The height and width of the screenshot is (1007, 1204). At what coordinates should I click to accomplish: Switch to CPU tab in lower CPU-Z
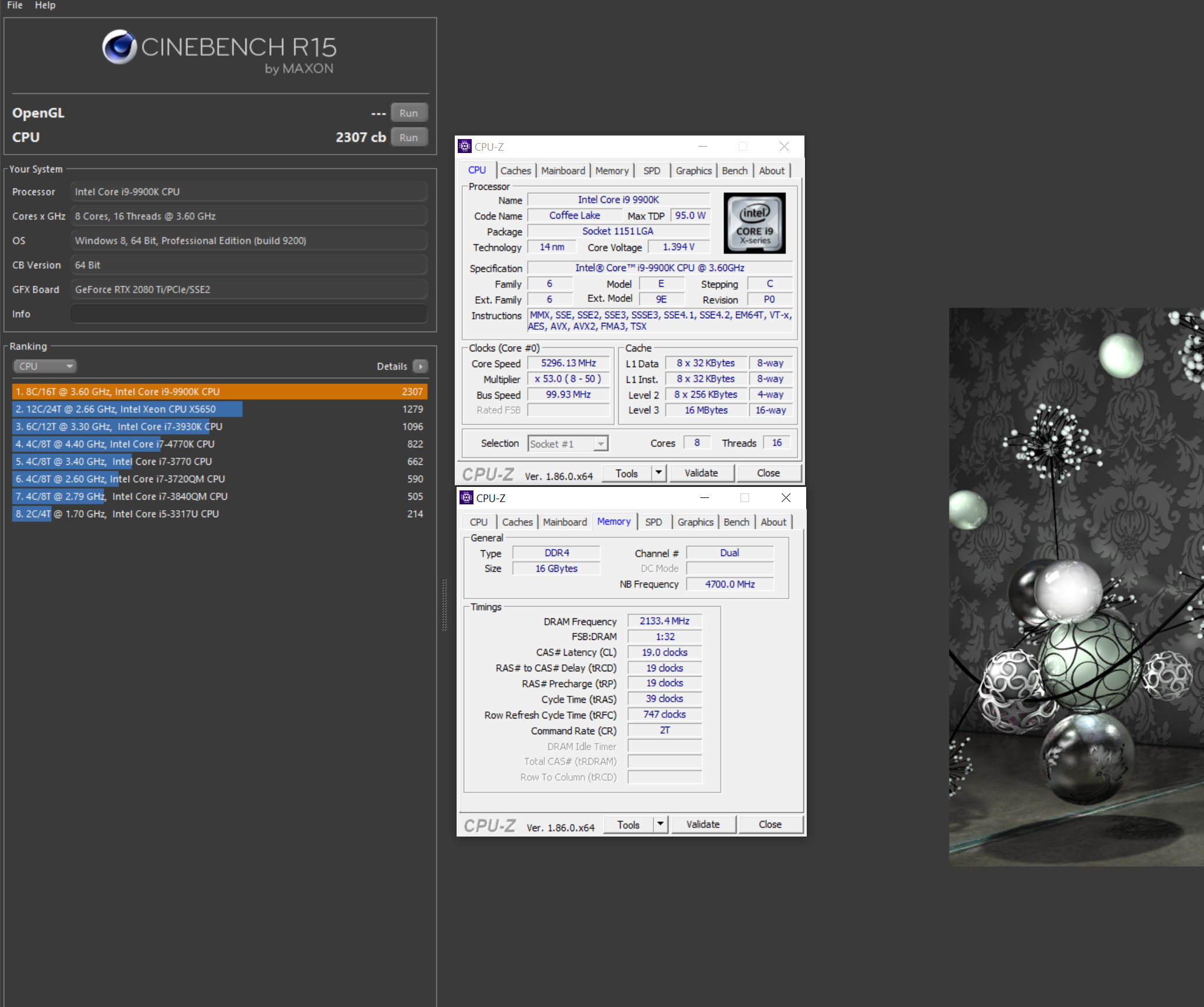pyautogui.click(x=479, y=522)
